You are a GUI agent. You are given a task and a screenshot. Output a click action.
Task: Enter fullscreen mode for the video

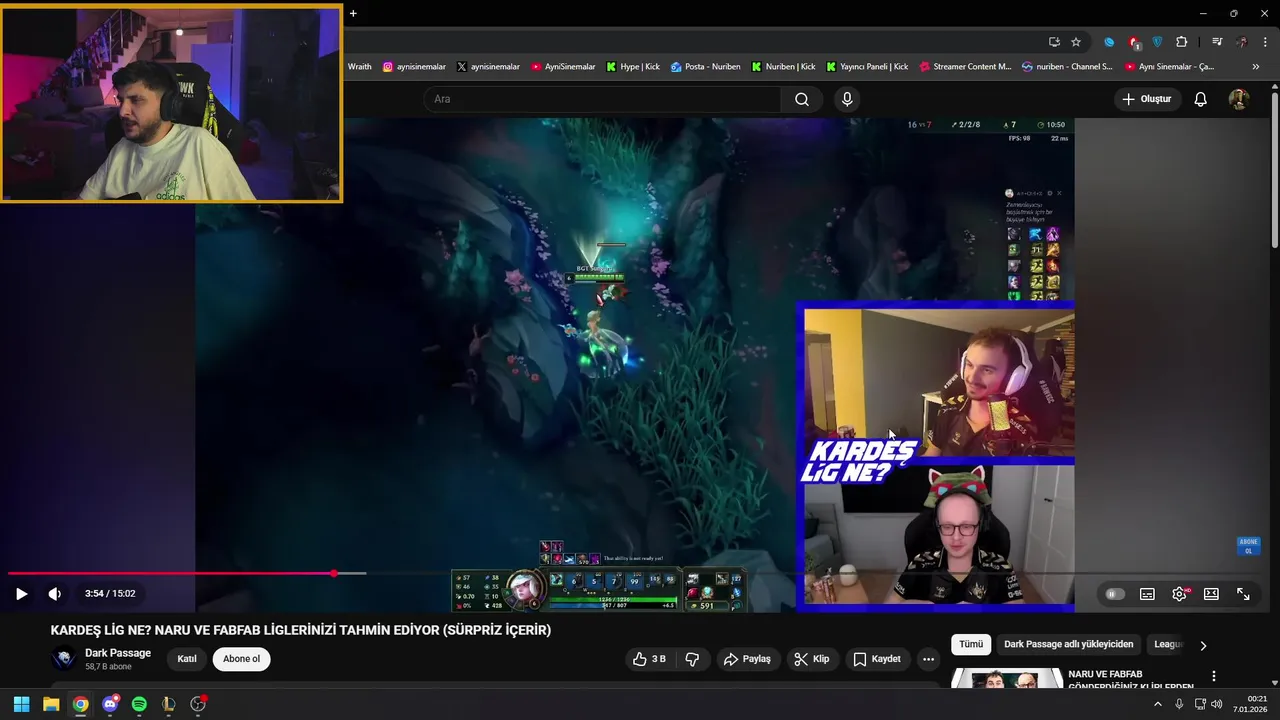point(1243,594)
